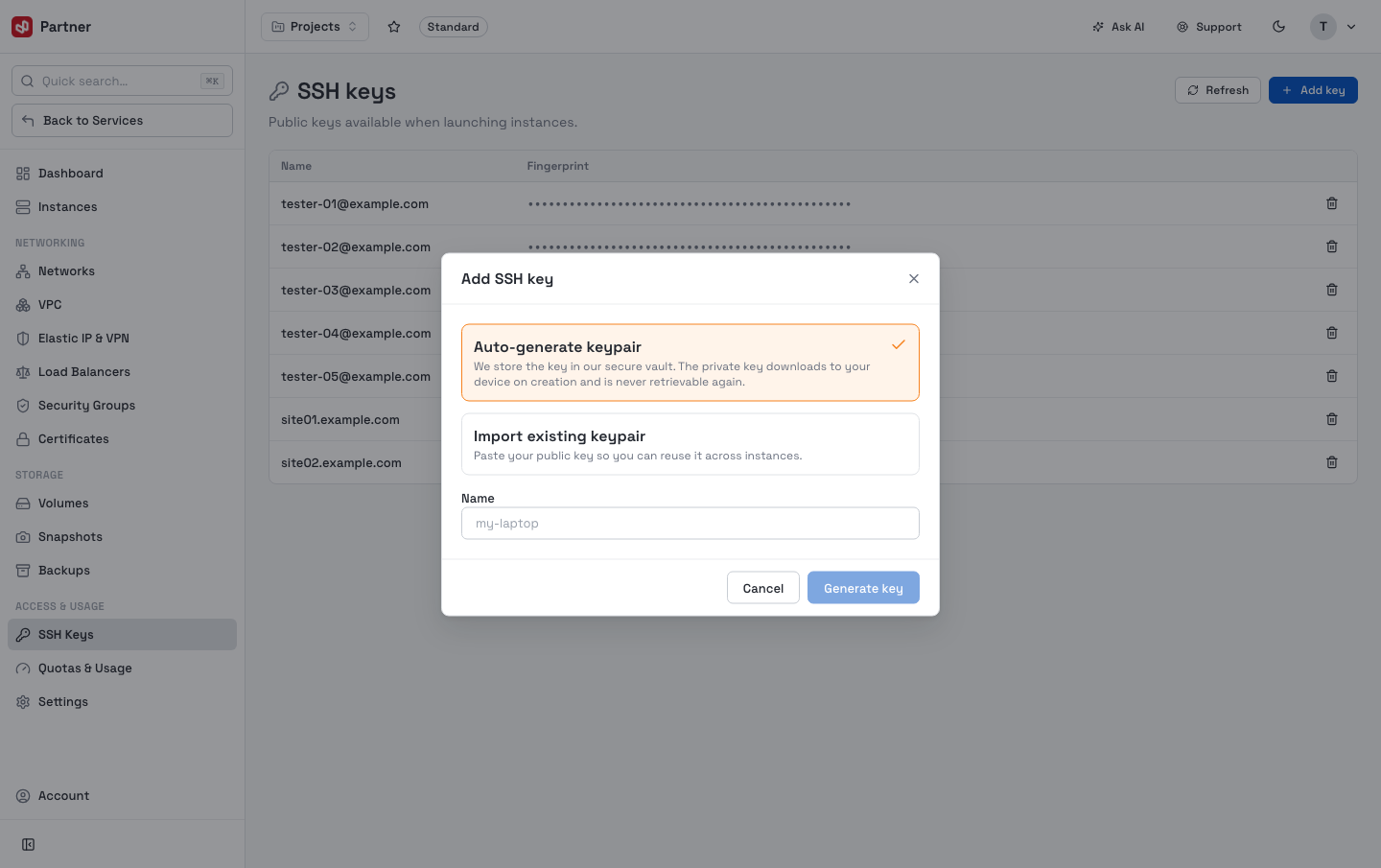The width and height of the screenshot is (1381, 868).
Task: Open the Ask AI assistant
Action: (x=1118, y=27)
